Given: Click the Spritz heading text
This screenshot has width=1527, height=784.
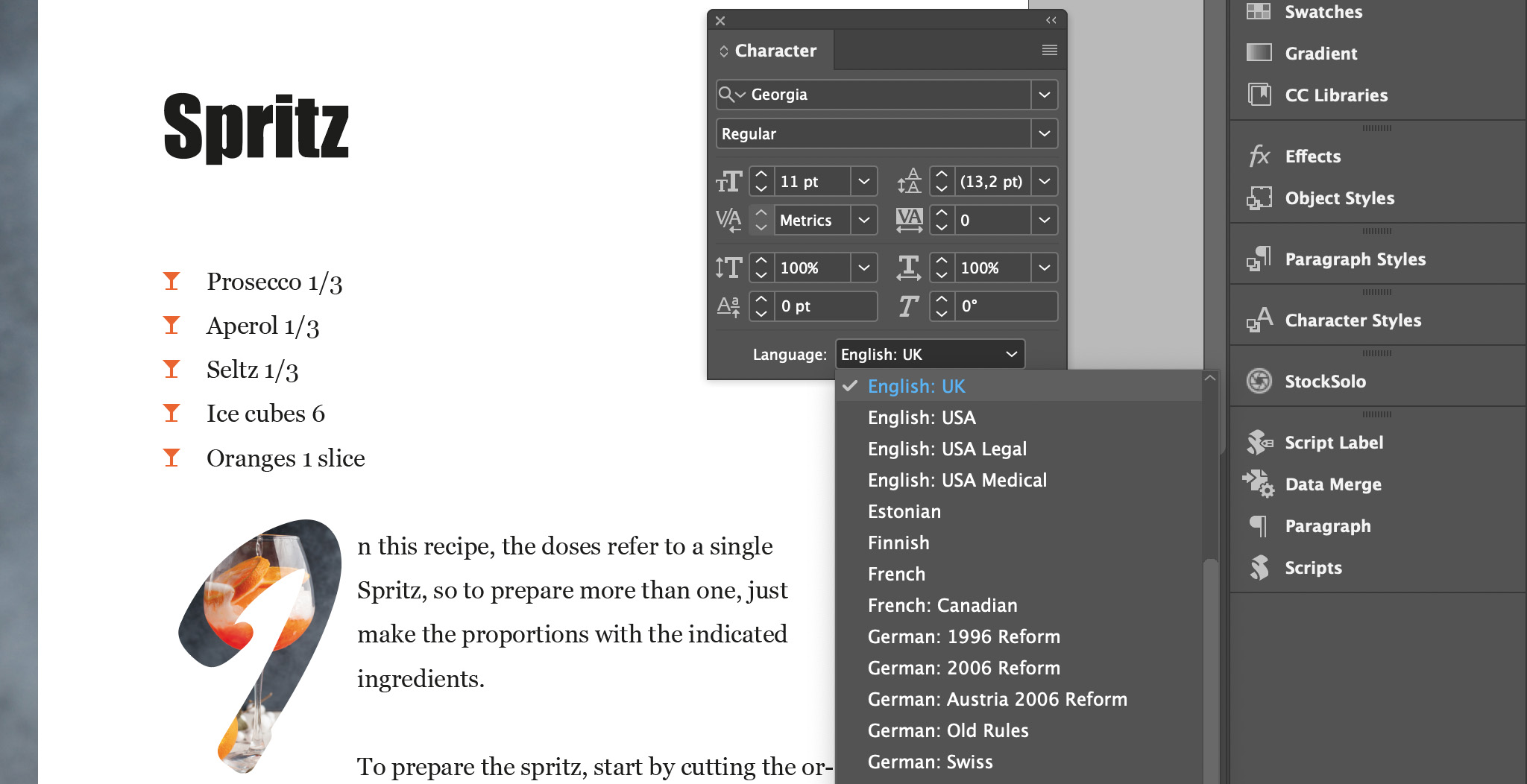Looking at the screenshot, I should pyautogui.click(x=256, y=127).
